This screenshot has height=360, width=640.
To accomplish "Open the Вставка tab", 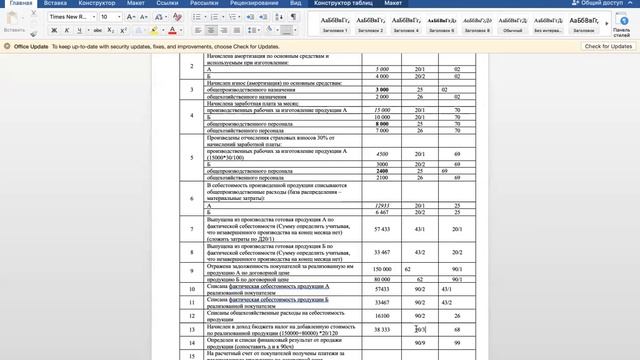I will 55,3.
